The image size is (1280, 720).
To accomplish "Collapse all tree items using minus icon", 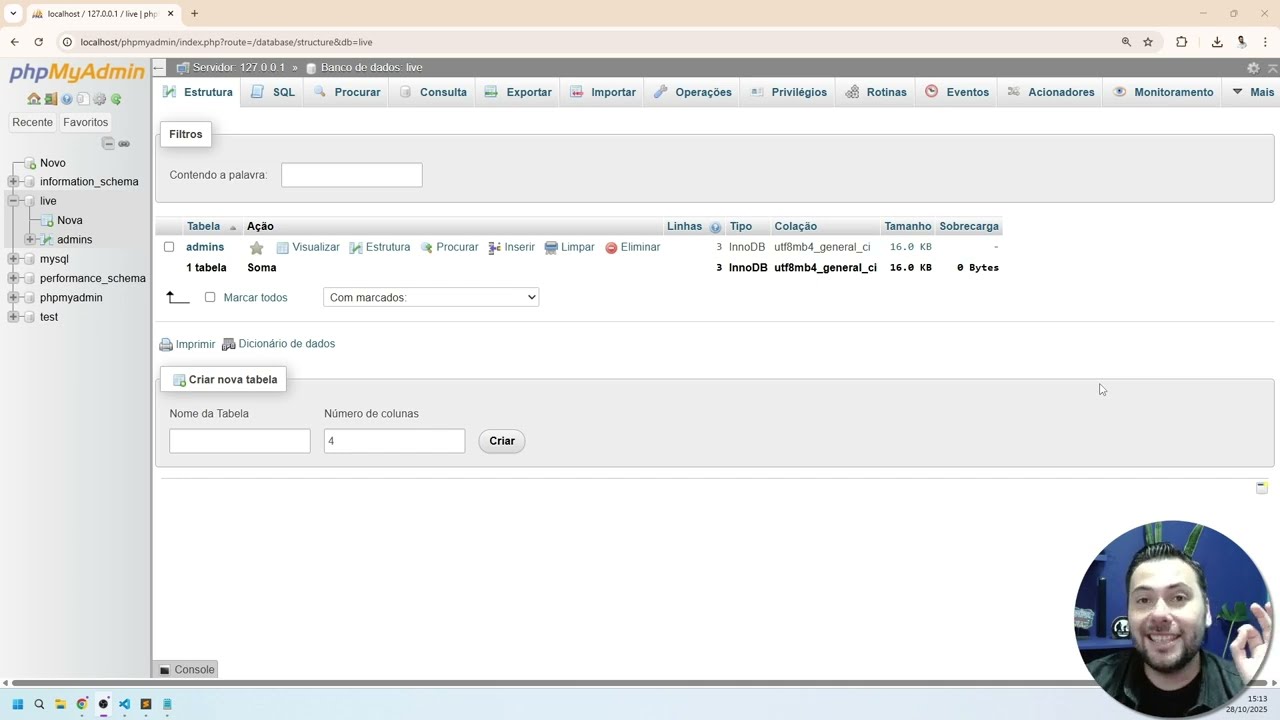I will [108, 144].
